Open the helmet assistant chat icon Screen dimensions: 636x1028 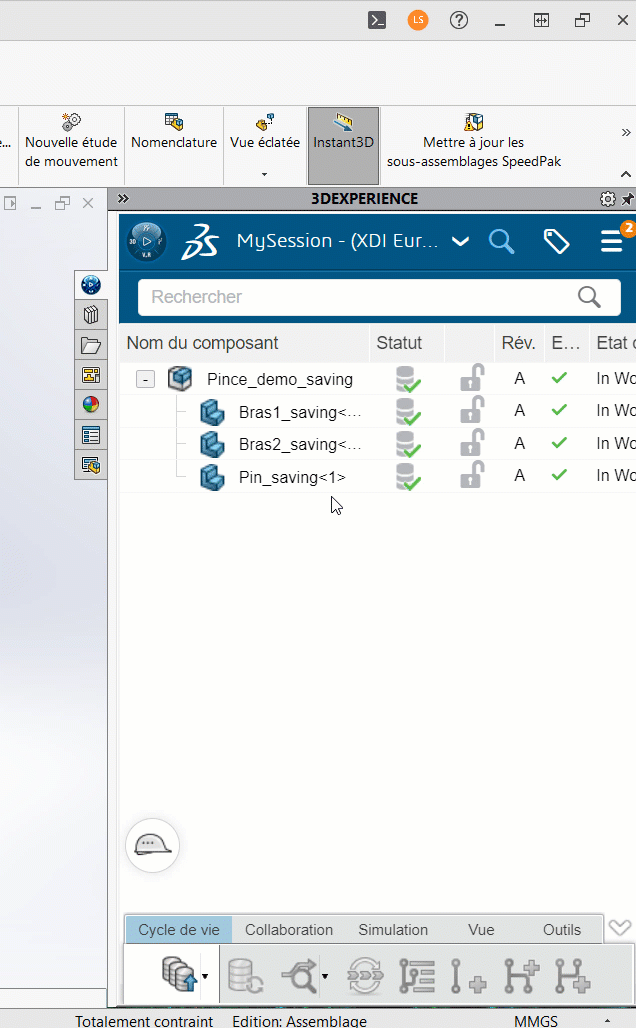[x=151, y=844]
